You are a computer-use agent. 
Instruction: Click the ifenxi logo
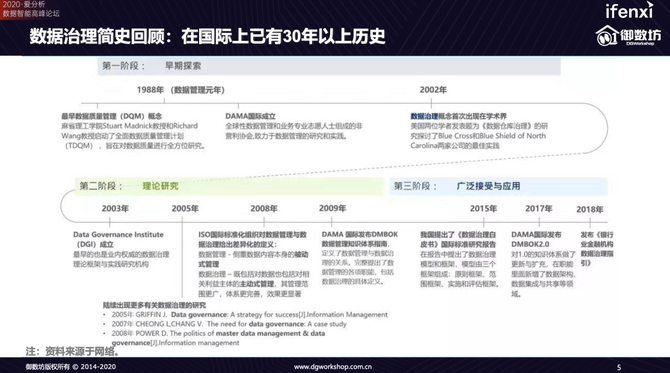coord(629,10)
